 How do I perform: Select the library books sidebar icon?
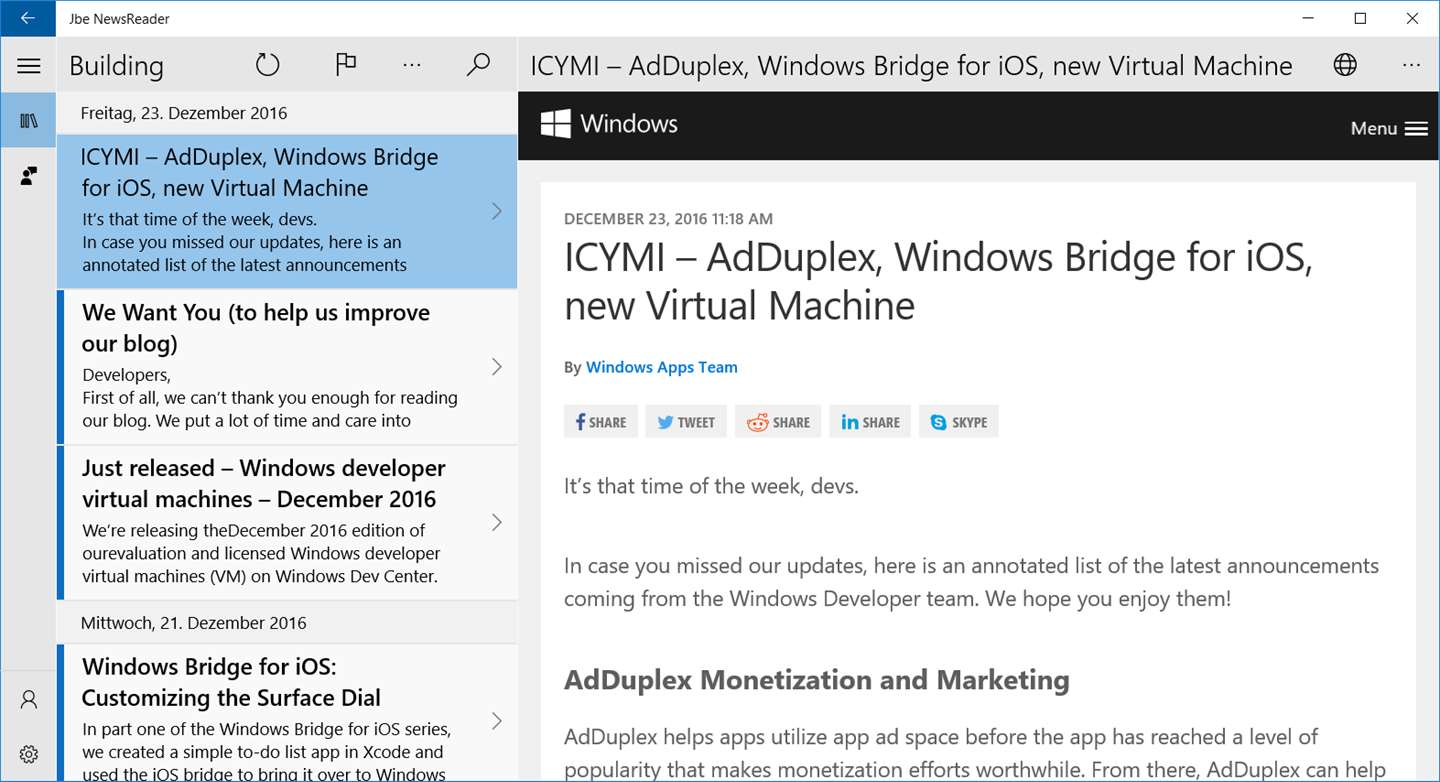(29, 121)
